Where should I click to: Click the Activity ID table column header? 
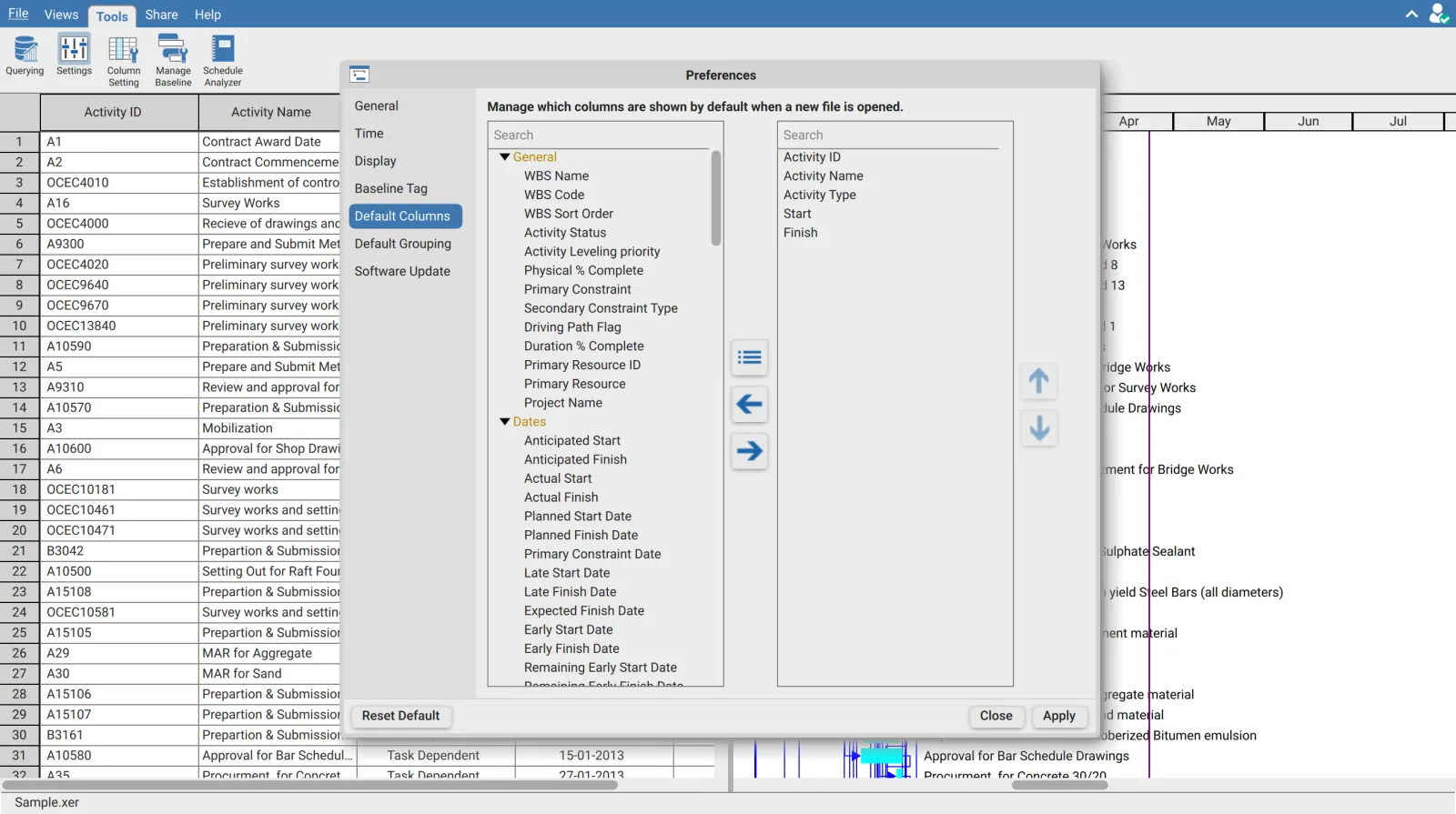pyautogui.click(x=119, y=112)
